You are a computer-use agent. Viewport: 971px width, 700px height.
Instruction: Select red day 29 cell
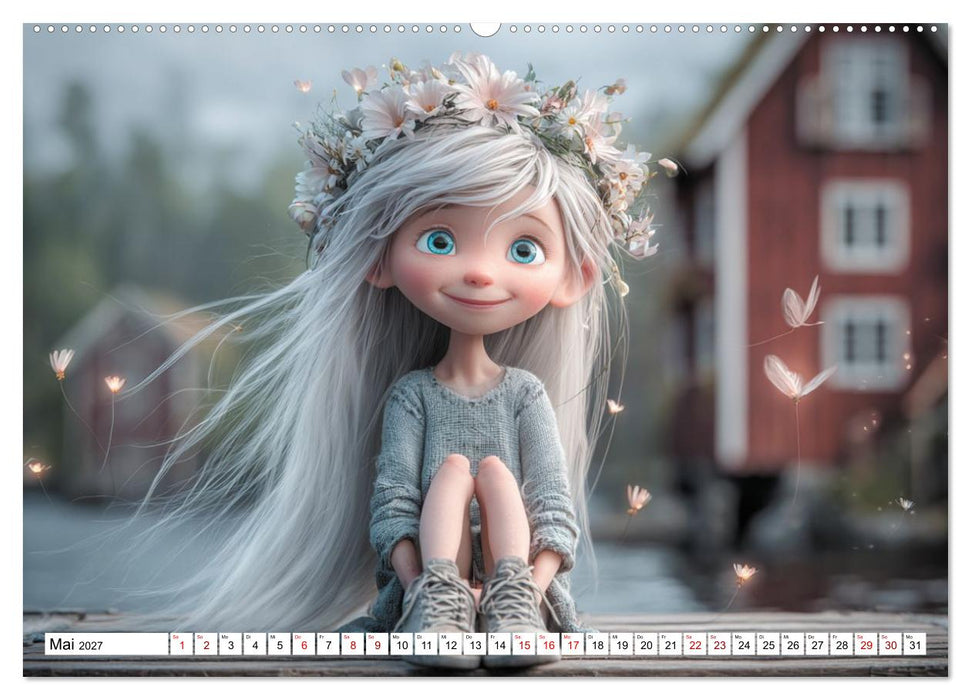(x=866, y=644)
